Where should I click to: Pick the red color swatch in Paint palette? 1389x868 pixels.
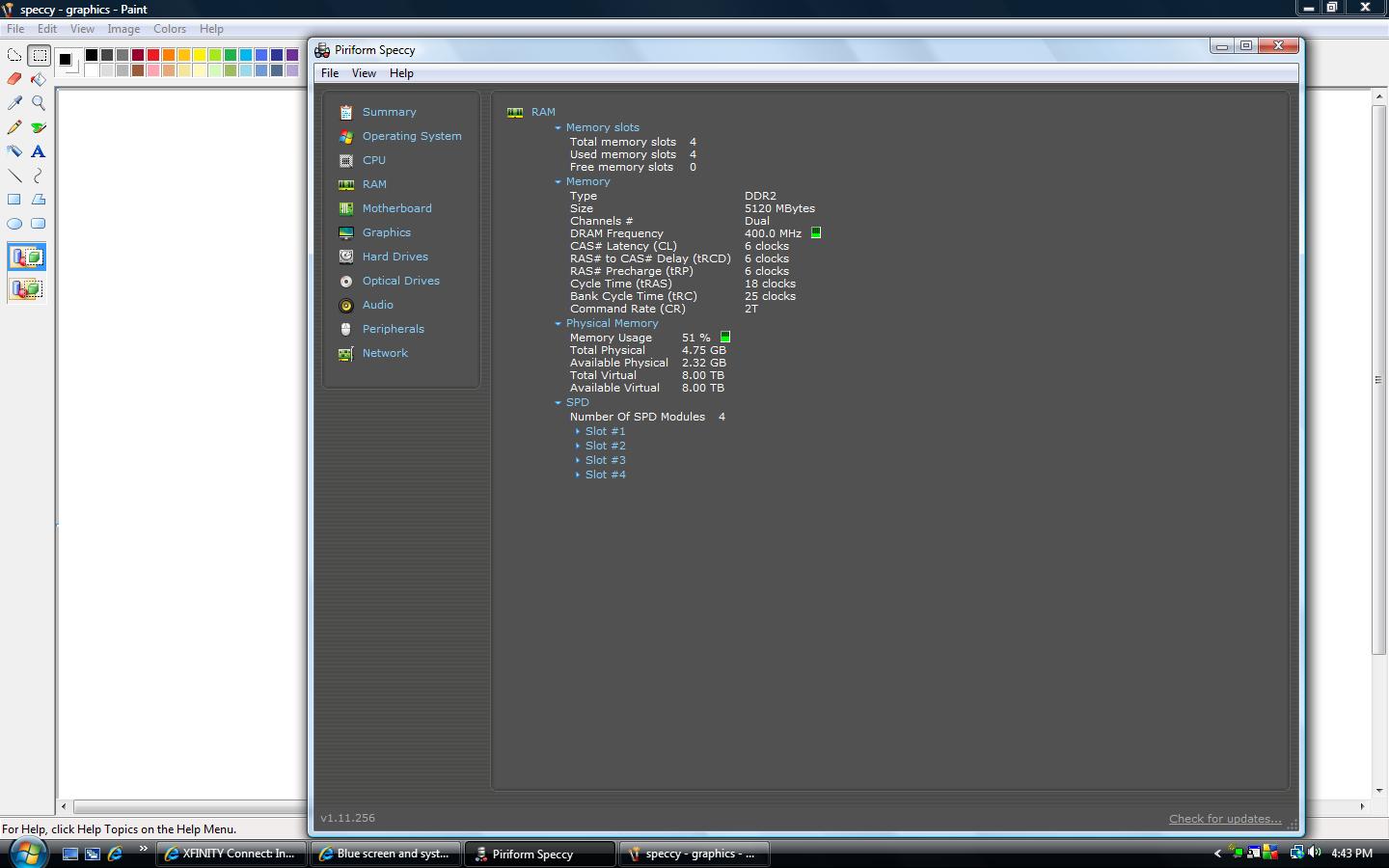click(153, 55)
